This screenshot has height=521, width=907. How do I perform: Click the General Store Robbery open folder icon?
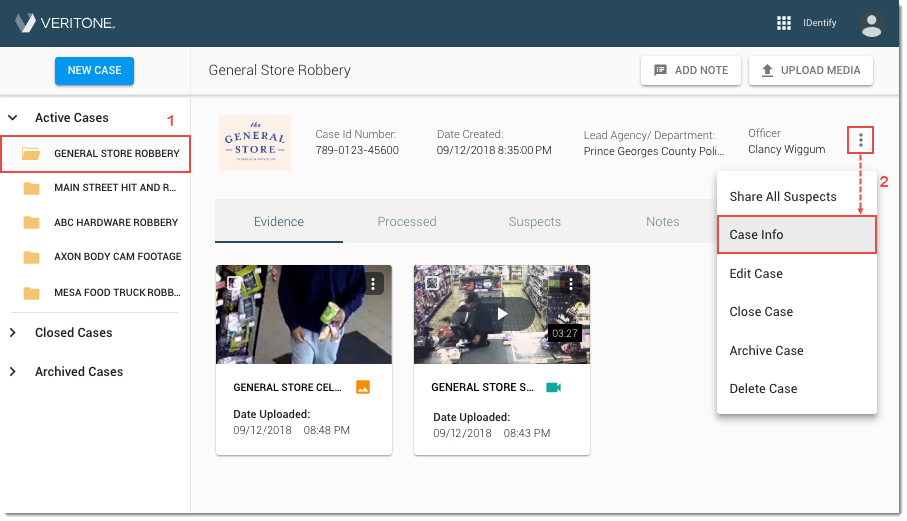[31, 153]
